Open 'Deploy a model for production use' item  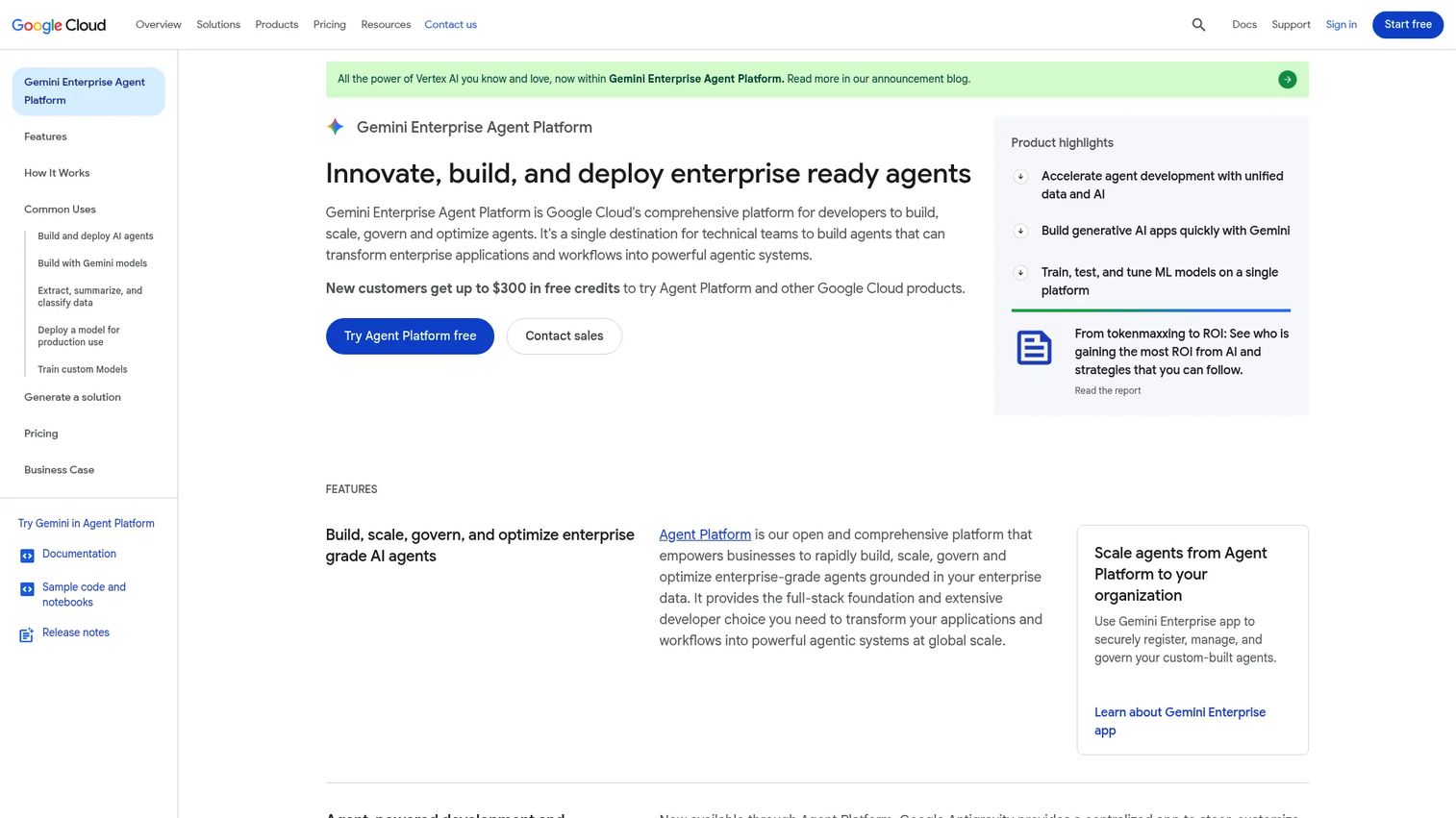[79, 335]
